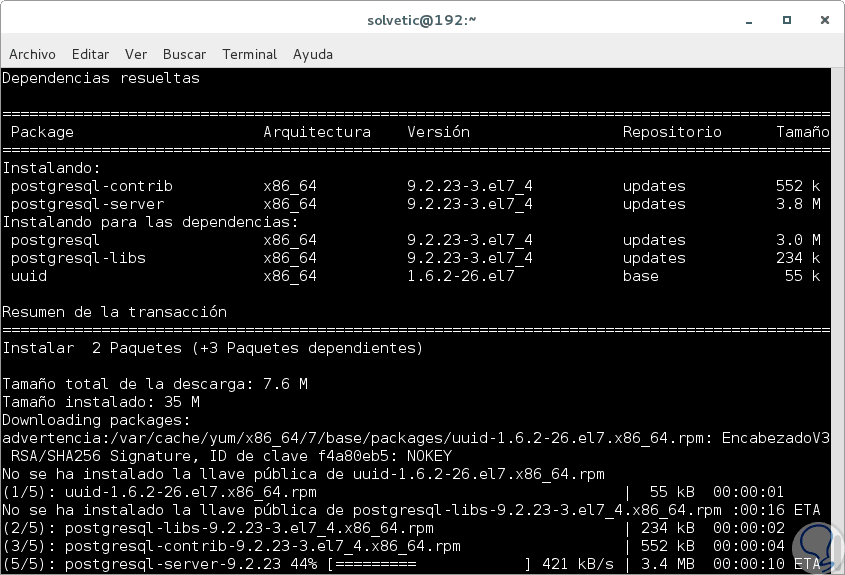The height and width of the screenshot is (575, 845).
Task: Click the 'Downloading packages:' line
Action: click(x=96, y=420)
